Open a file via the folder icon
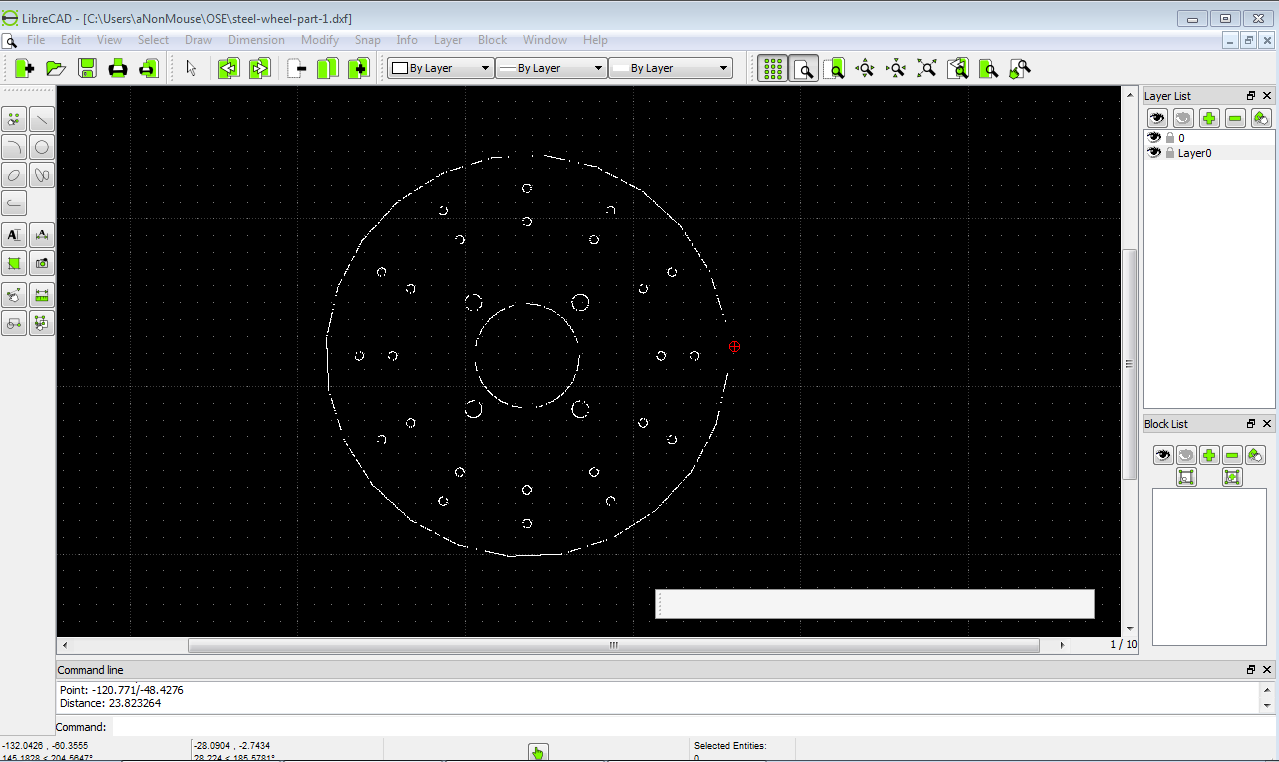The height and width of the screenshot is (762, 1279). point(56,68)
